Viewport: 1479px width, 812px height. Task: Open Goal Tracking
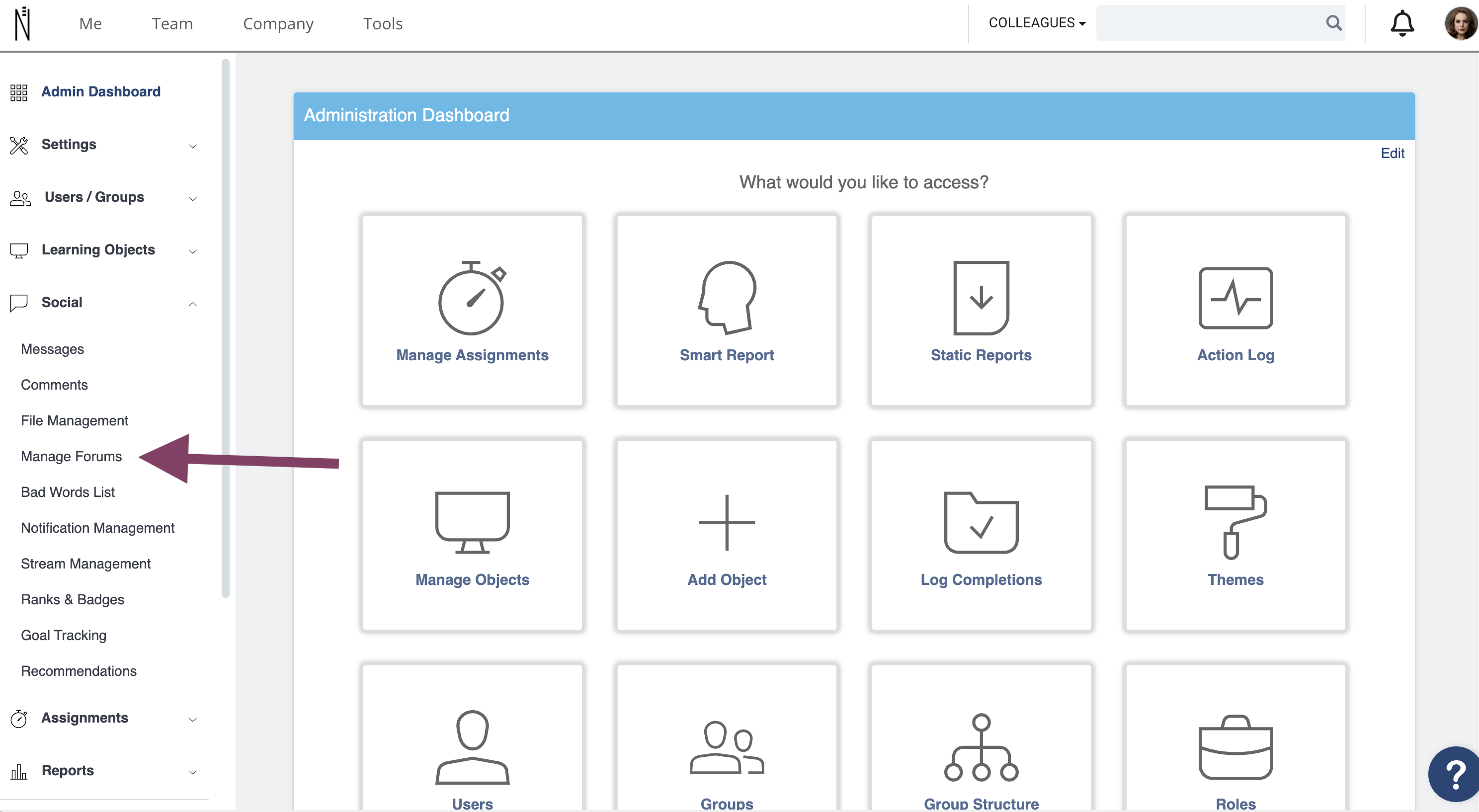click(64, 635)
